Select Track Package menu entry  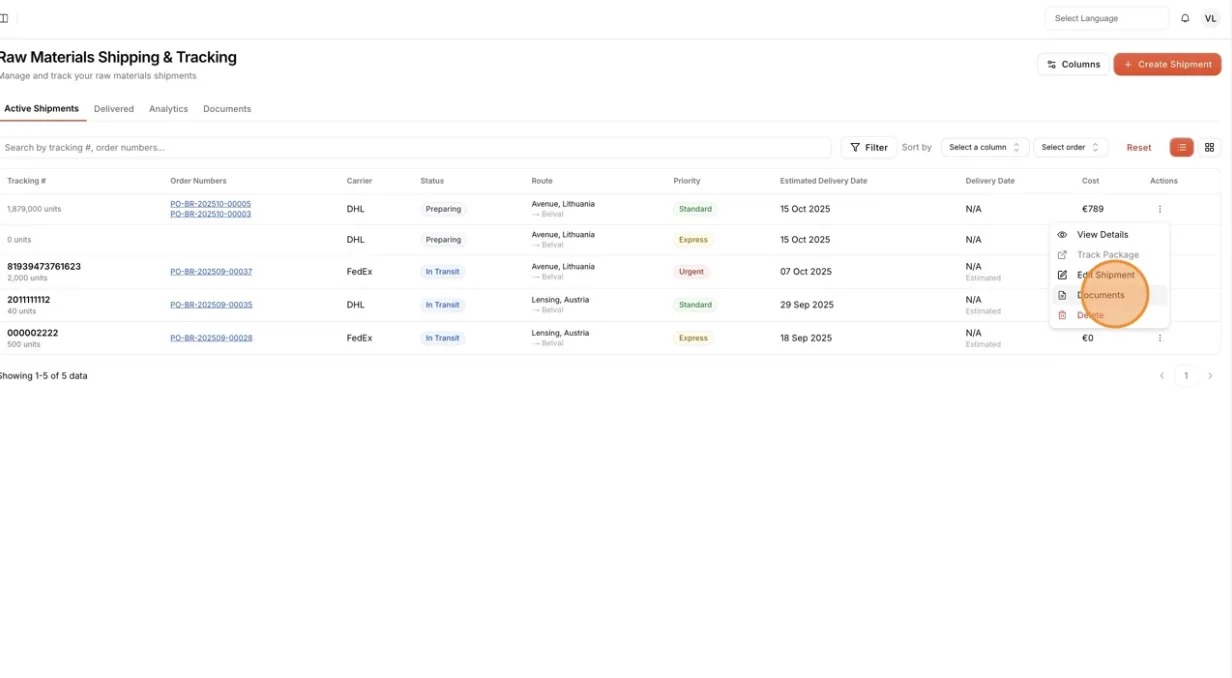point(1109,255)
